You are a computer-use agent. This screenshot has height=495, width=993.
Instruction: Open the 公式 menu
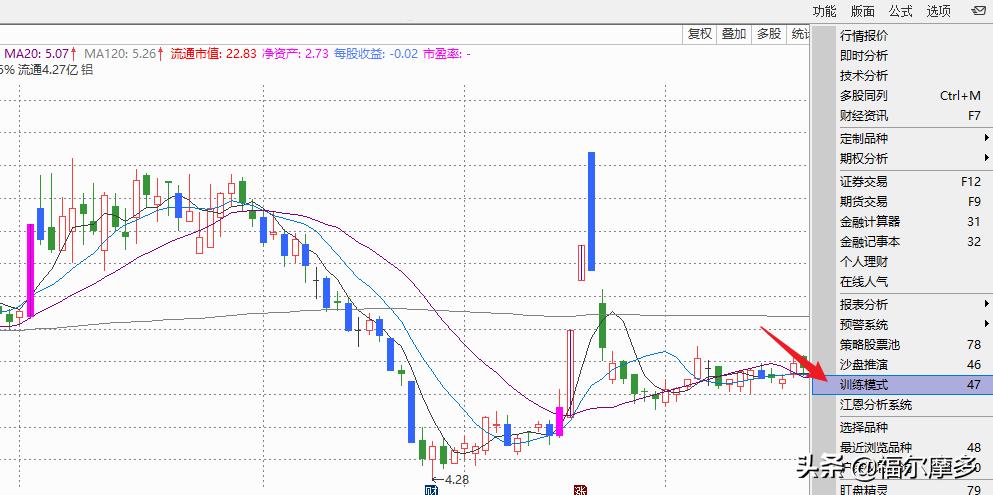point(901,11)
